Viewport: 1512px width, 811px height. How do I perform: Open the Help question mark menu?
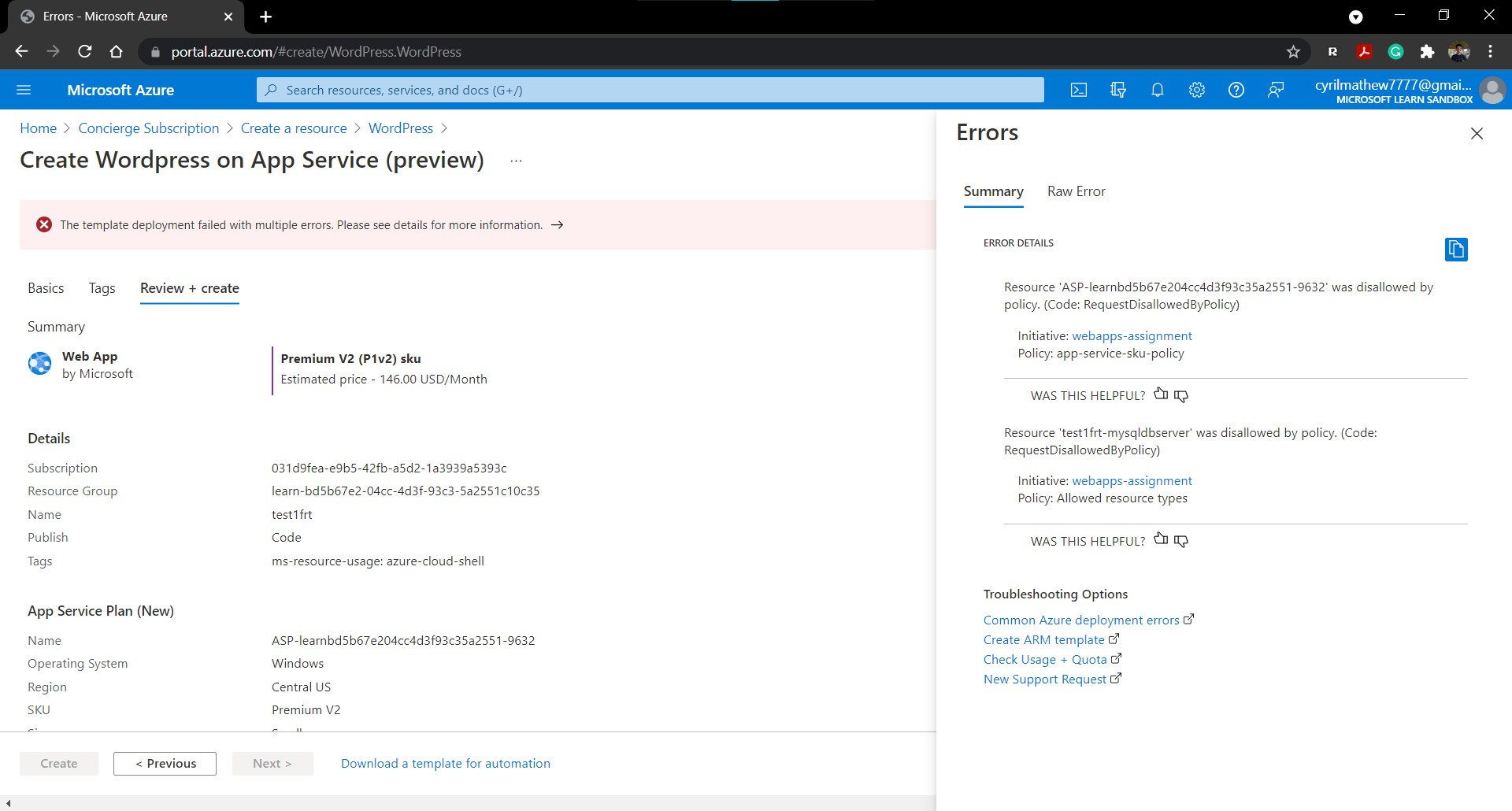tap(1236, 90)
